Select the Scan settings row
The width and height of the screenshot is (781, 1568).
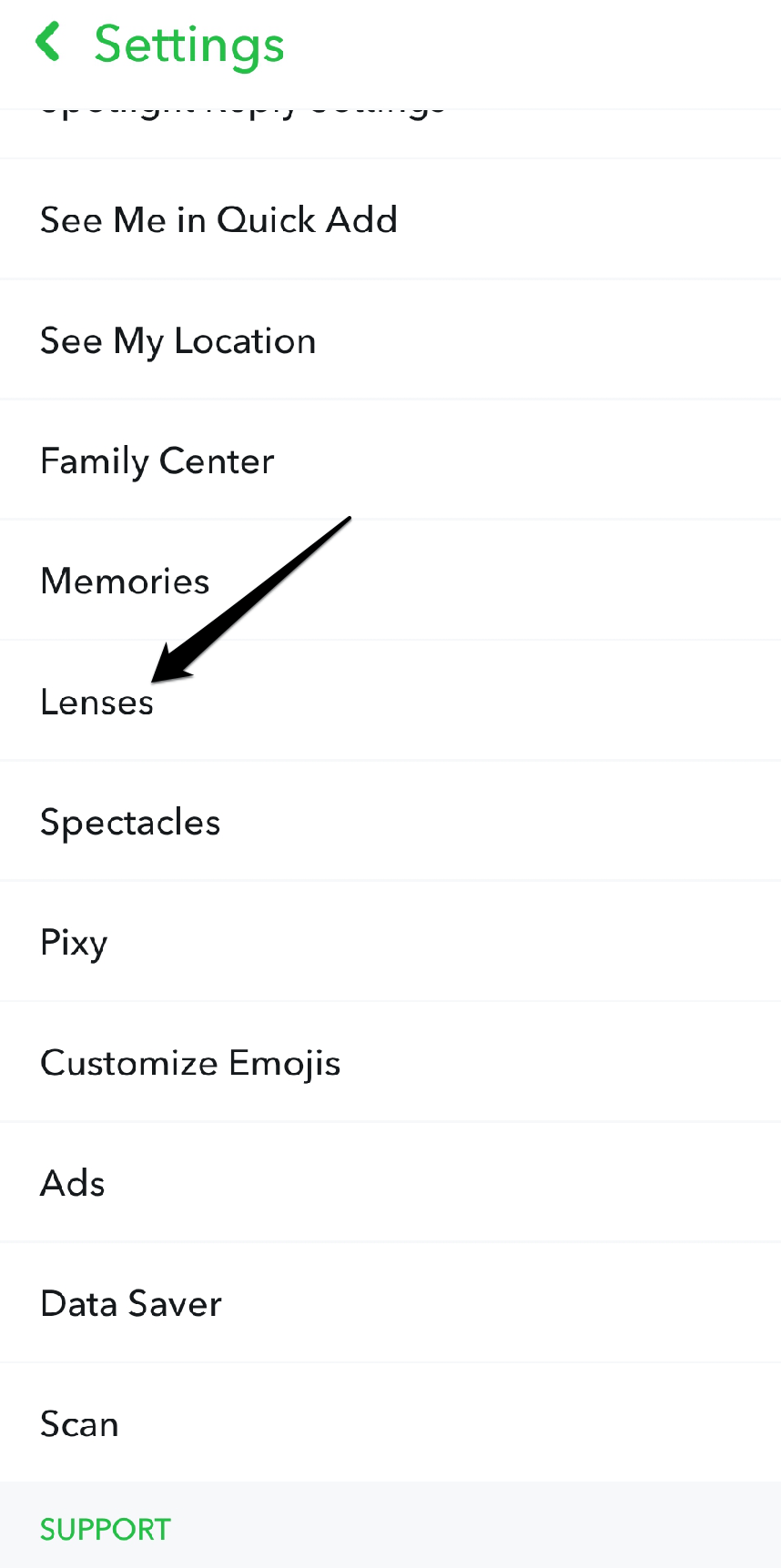click(79, 1422)
